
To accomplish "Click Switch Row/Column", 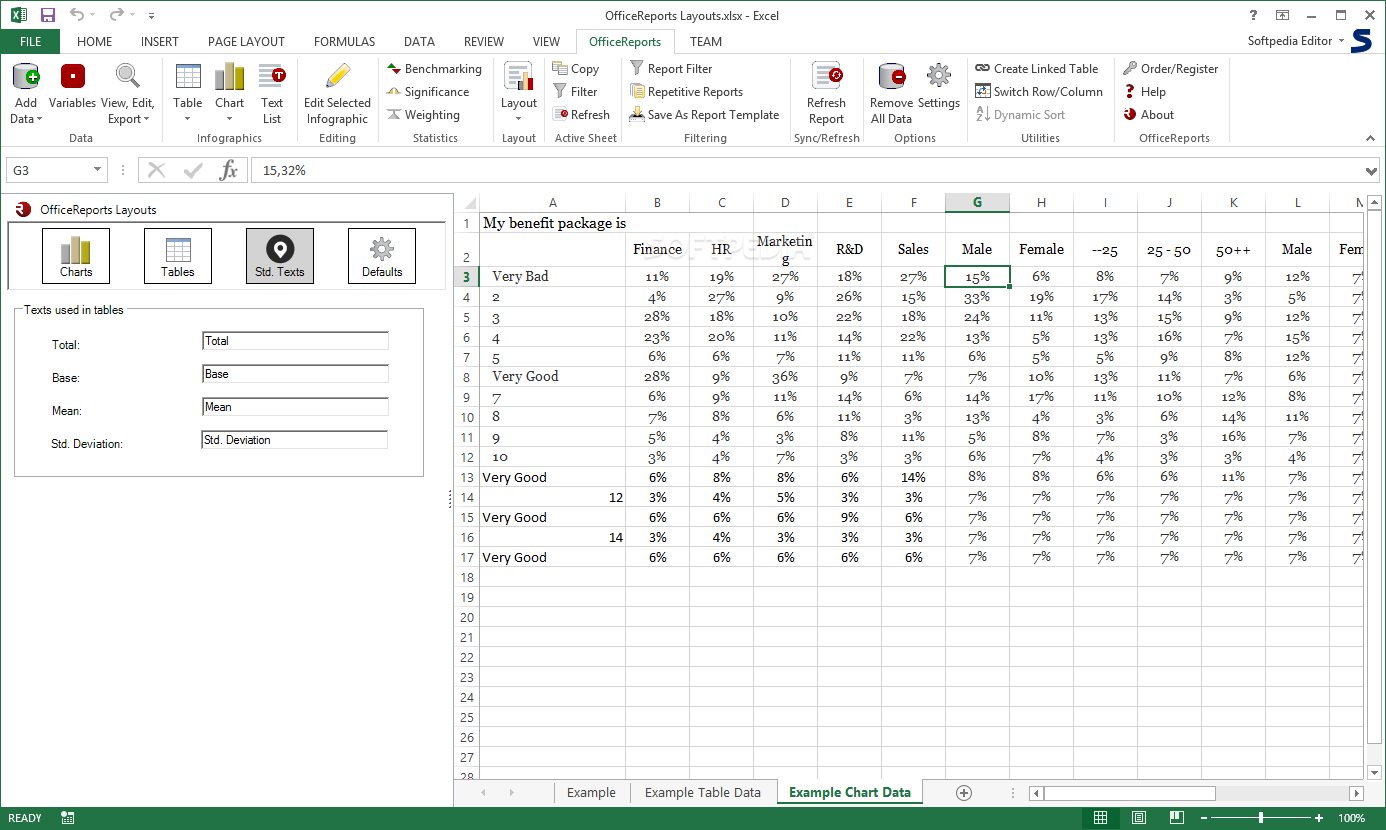I will [x=1039, y=92].
